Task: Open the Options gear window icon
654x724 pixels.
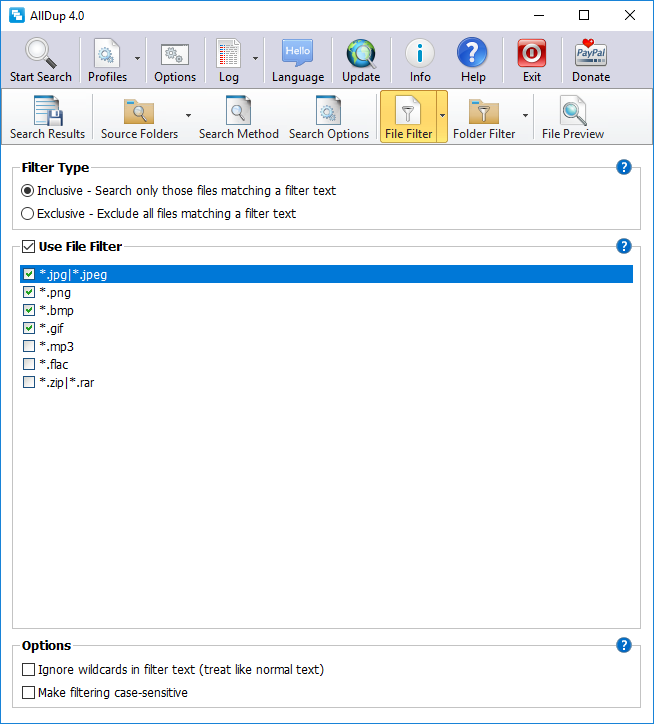Action: tap(175, 54)
